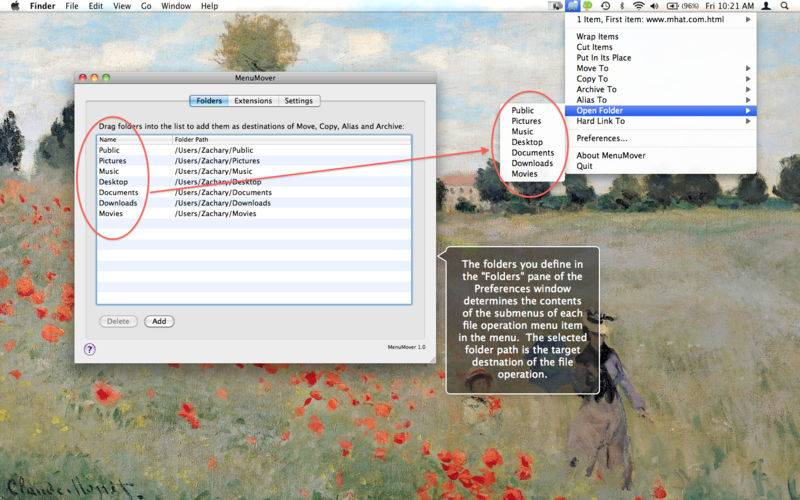The image size is (800, 500).
Task: Click the Add button
Action: click(x=159, y=321)
